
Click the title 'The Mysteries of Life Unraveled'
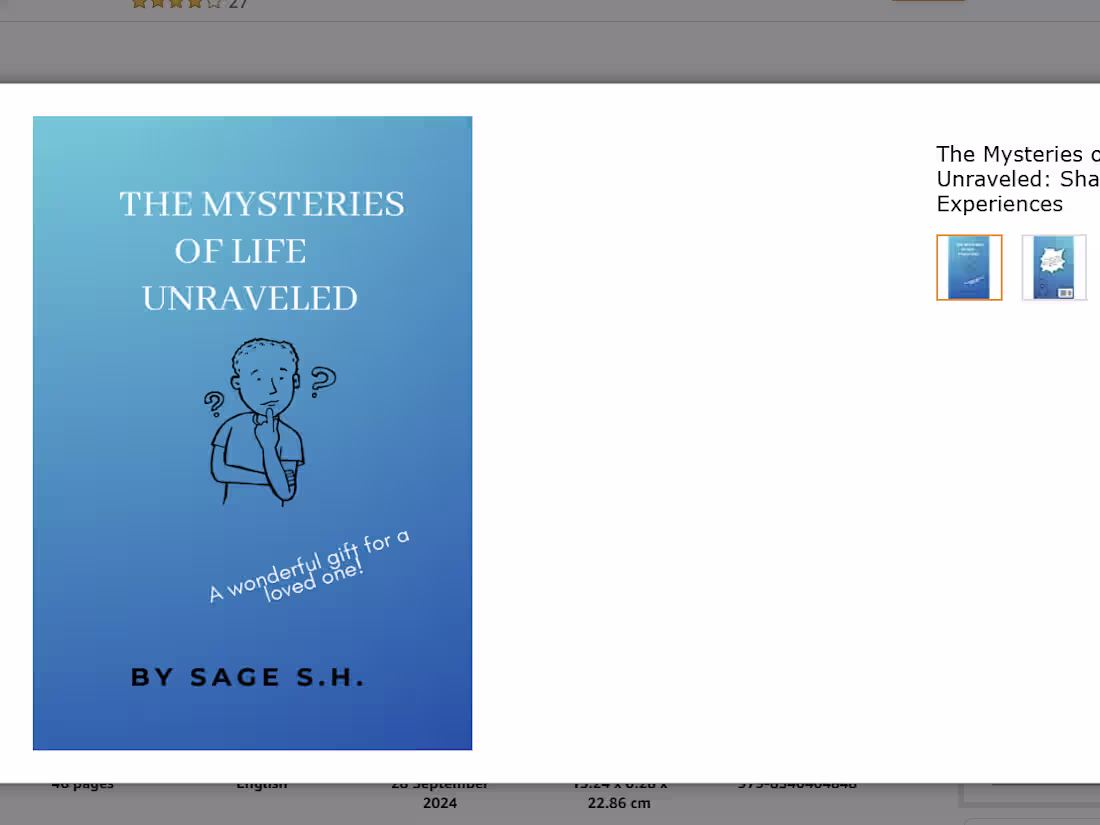click(1017, 179)
